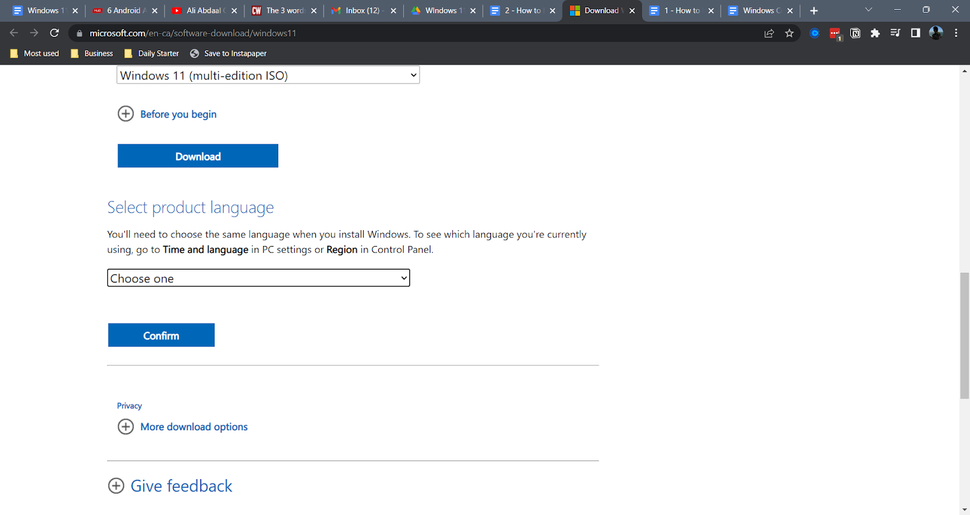Open the red extension with badge 1
Viewport: 970px width, 515px height.
pos(835,34)
